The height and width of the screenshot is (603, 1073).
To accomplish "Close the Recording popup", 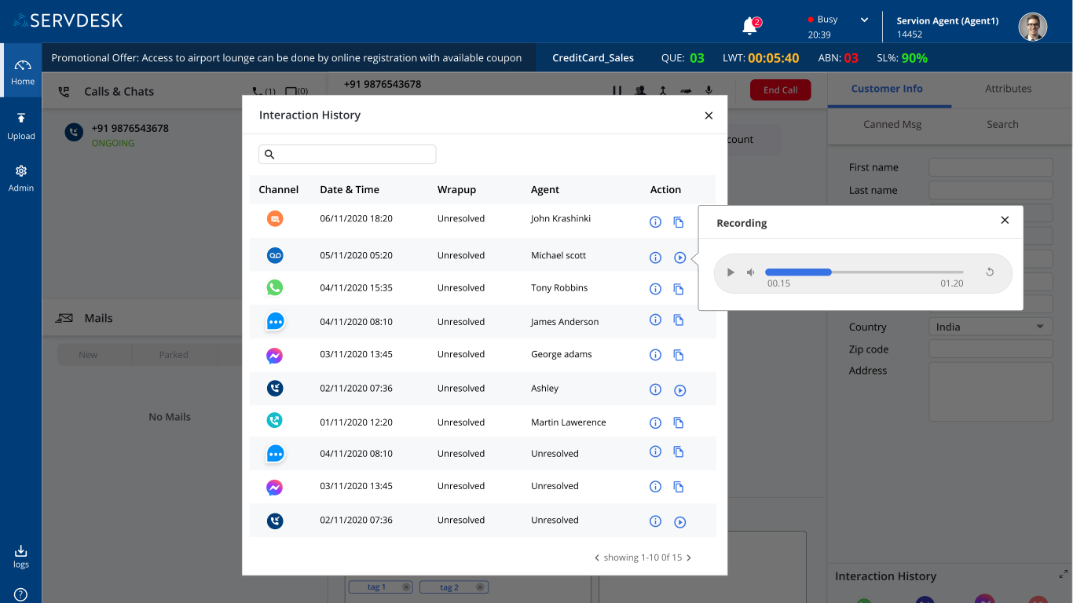I will [x=1004, y=221].
